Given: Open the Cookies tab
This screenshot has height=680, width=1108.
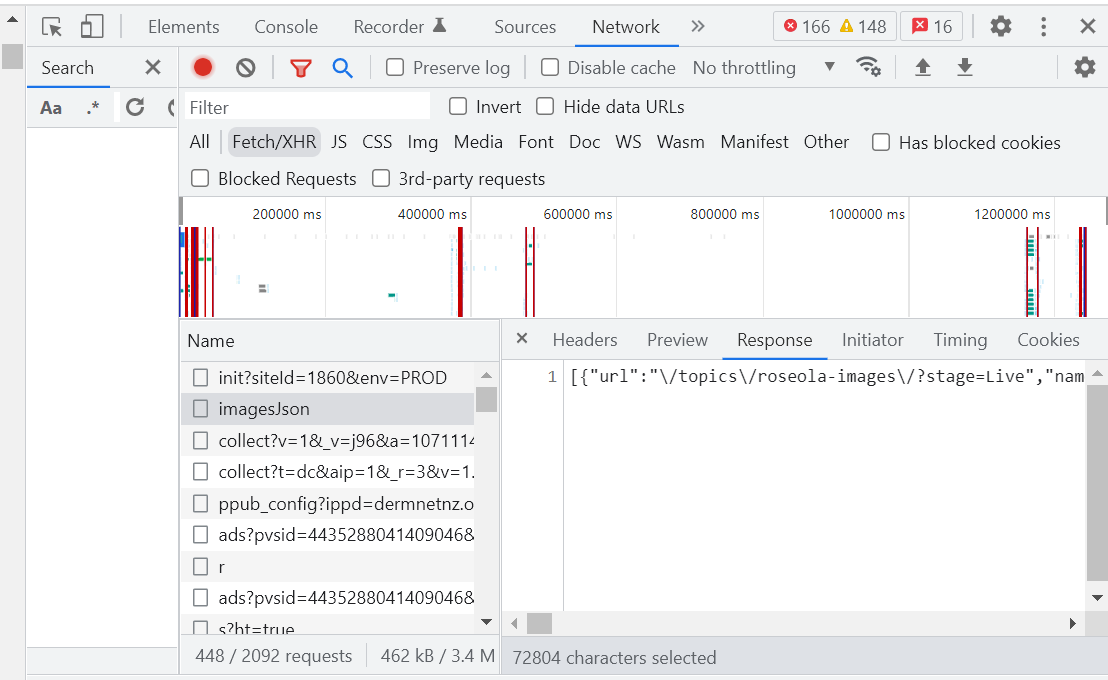Looking at the screenshot, I should click(x=1048, y=340).
